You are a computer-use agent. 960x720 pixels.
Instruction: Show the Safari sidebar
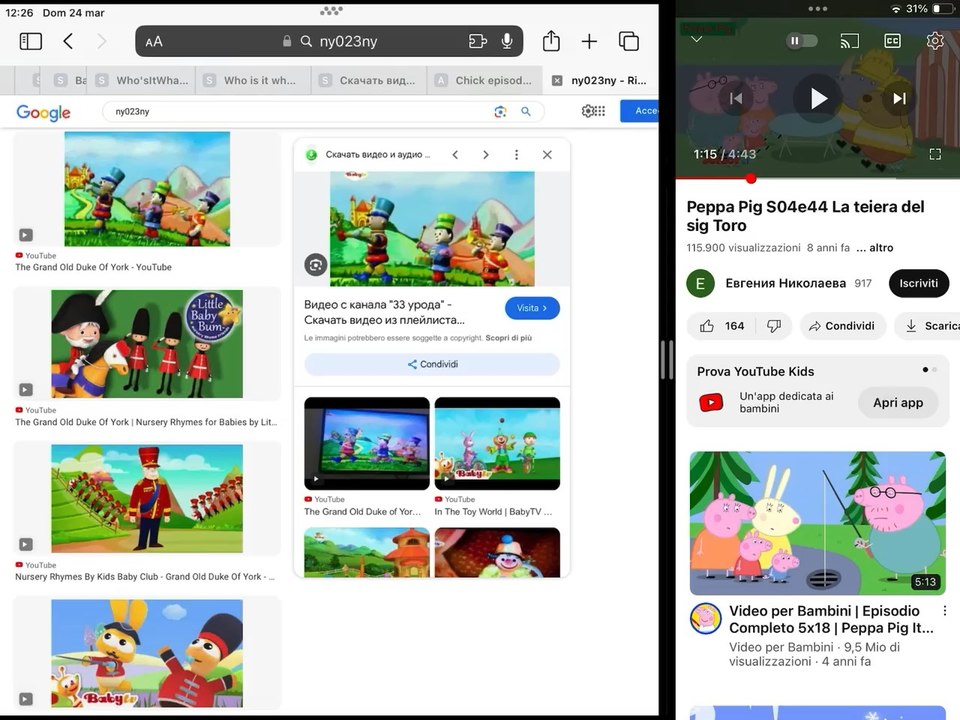(31, 42)
